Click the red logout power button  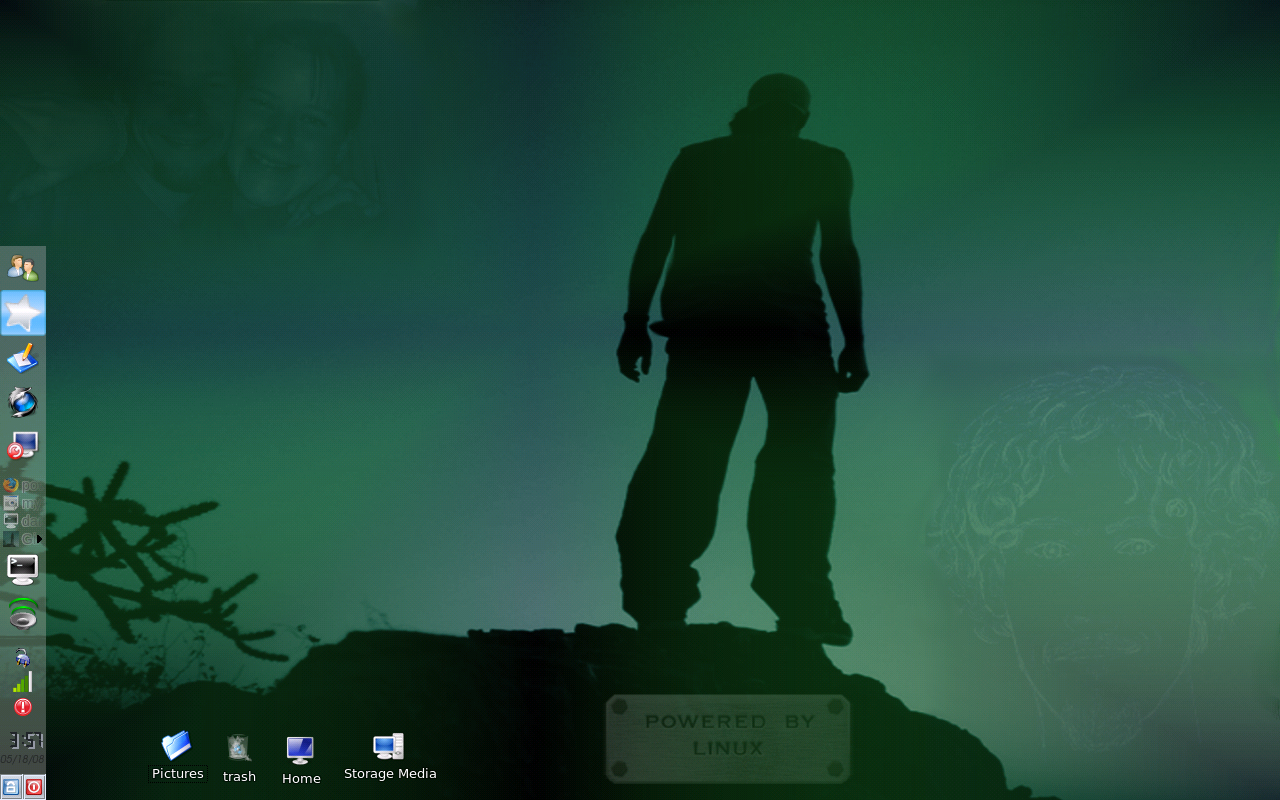[x=34, y=787]
